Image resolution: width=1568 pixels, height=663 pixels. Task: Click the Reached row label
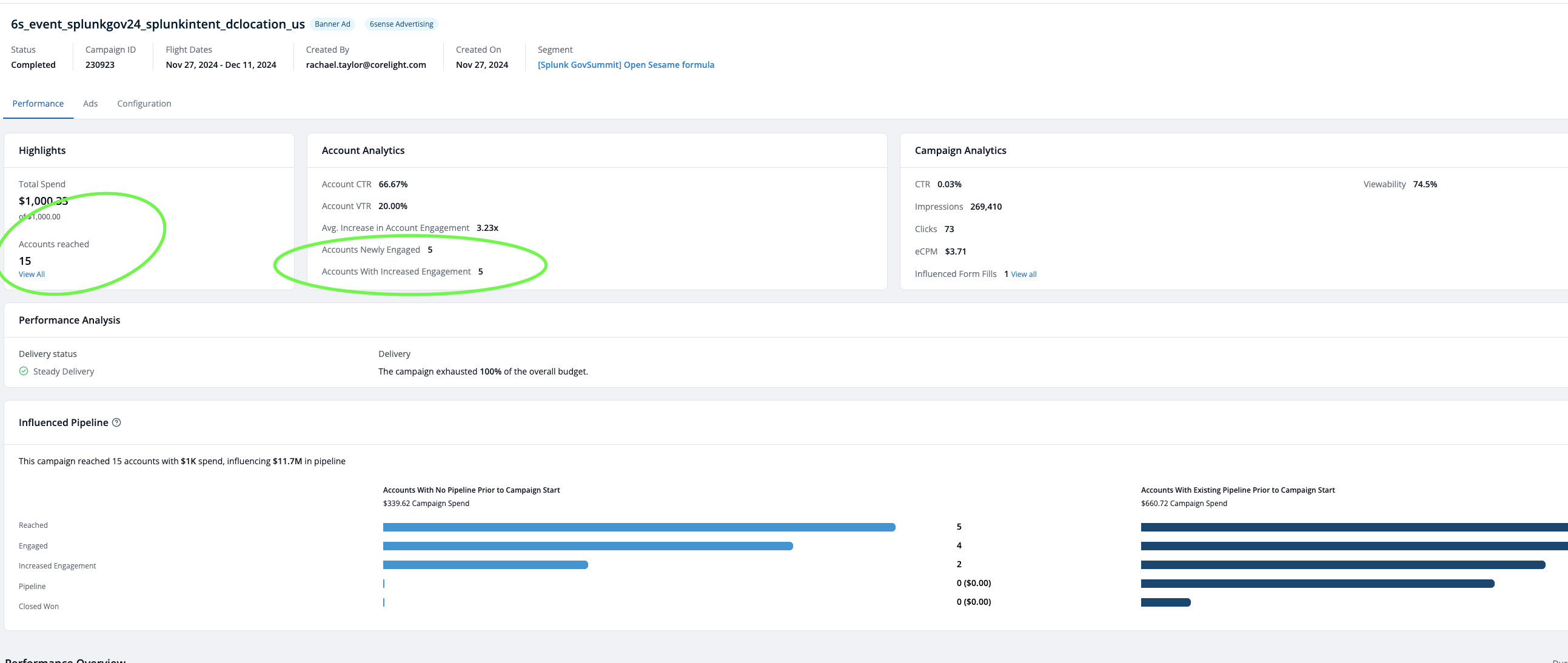[33, 525]
